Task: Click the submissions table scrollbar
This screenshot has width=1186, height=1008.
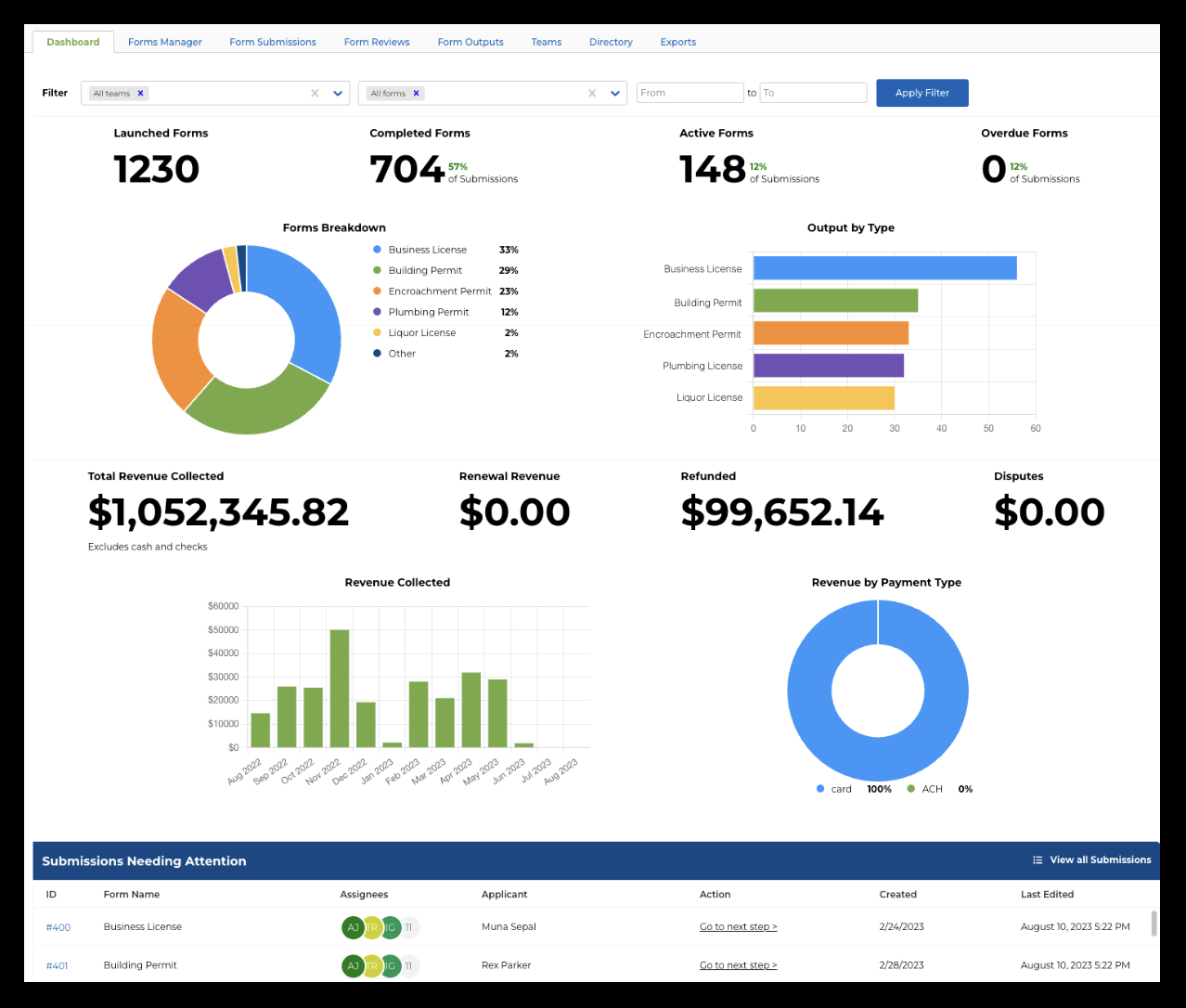Action: [1154, 924]
